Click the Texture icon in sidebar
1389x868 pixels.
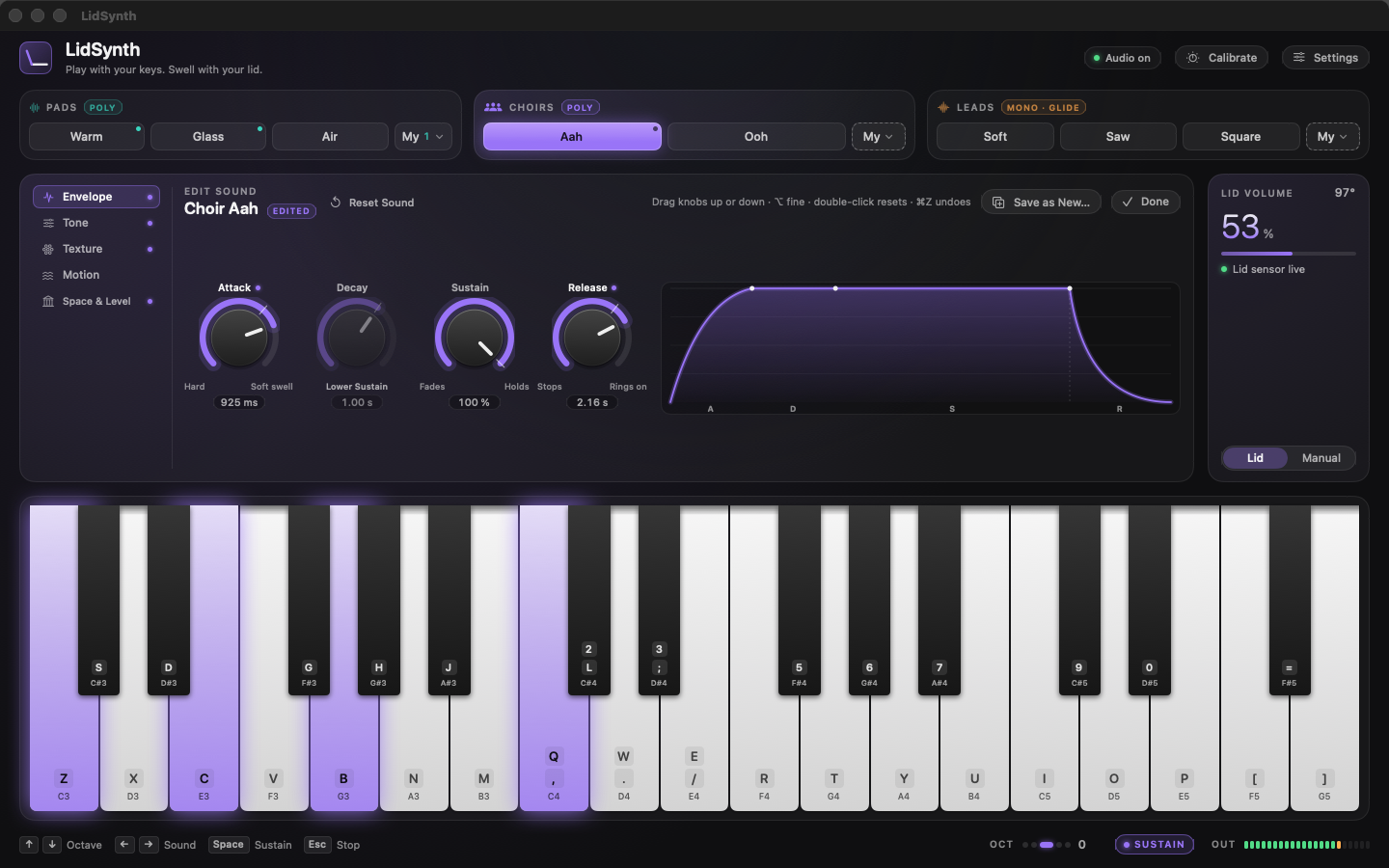48,249
